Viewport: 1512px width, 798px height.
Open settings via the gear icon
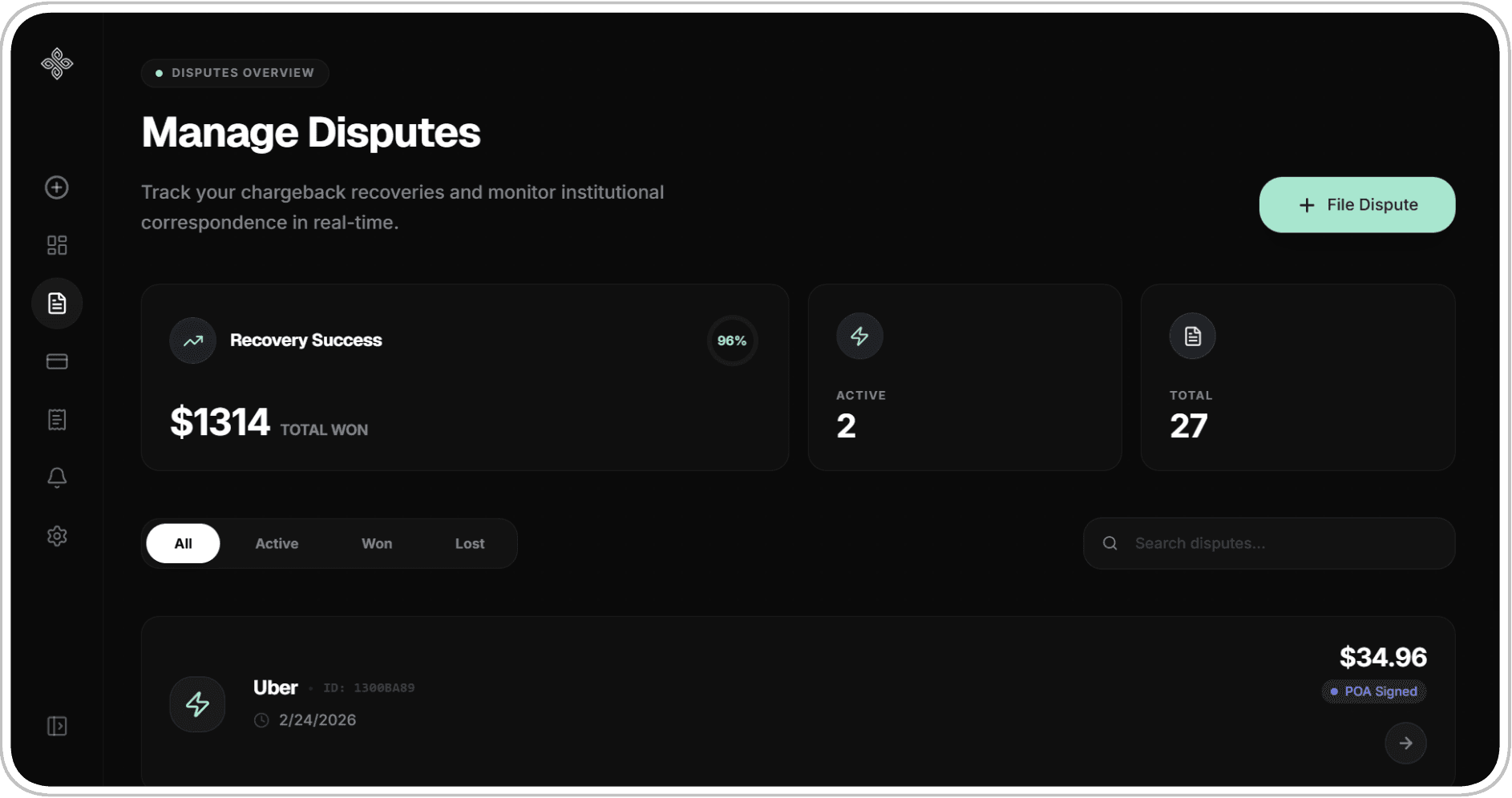tap(57, 536)
